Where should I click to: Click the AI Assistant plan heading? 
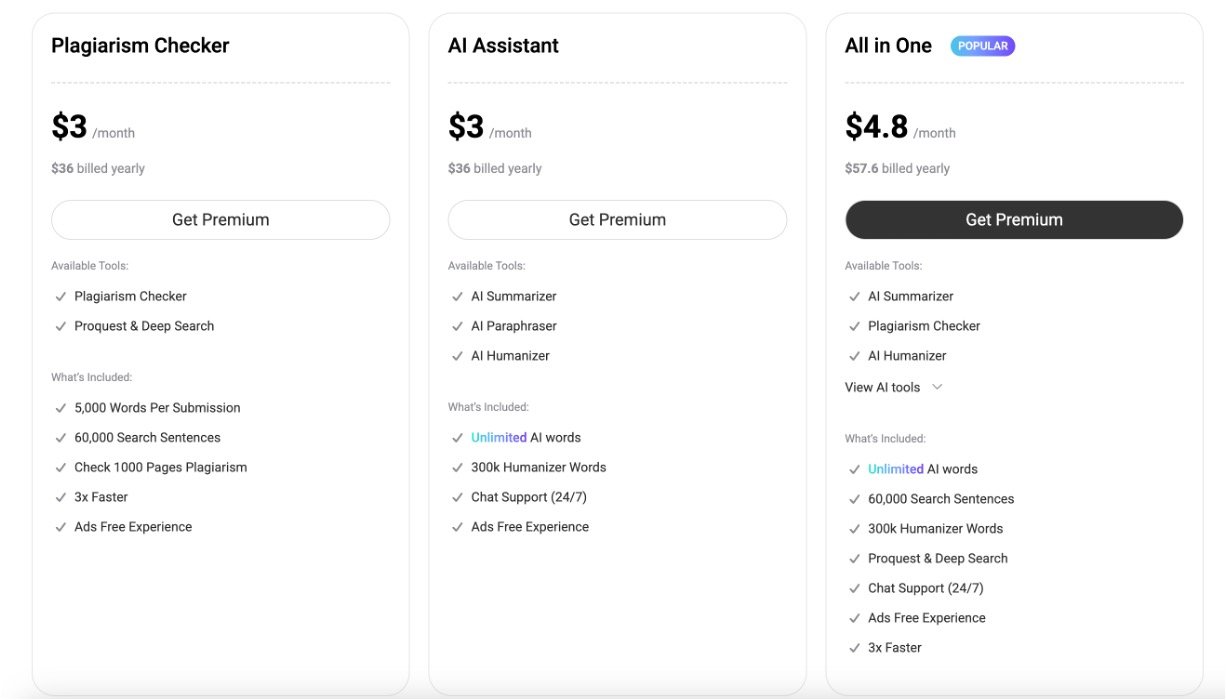[503, 46]
